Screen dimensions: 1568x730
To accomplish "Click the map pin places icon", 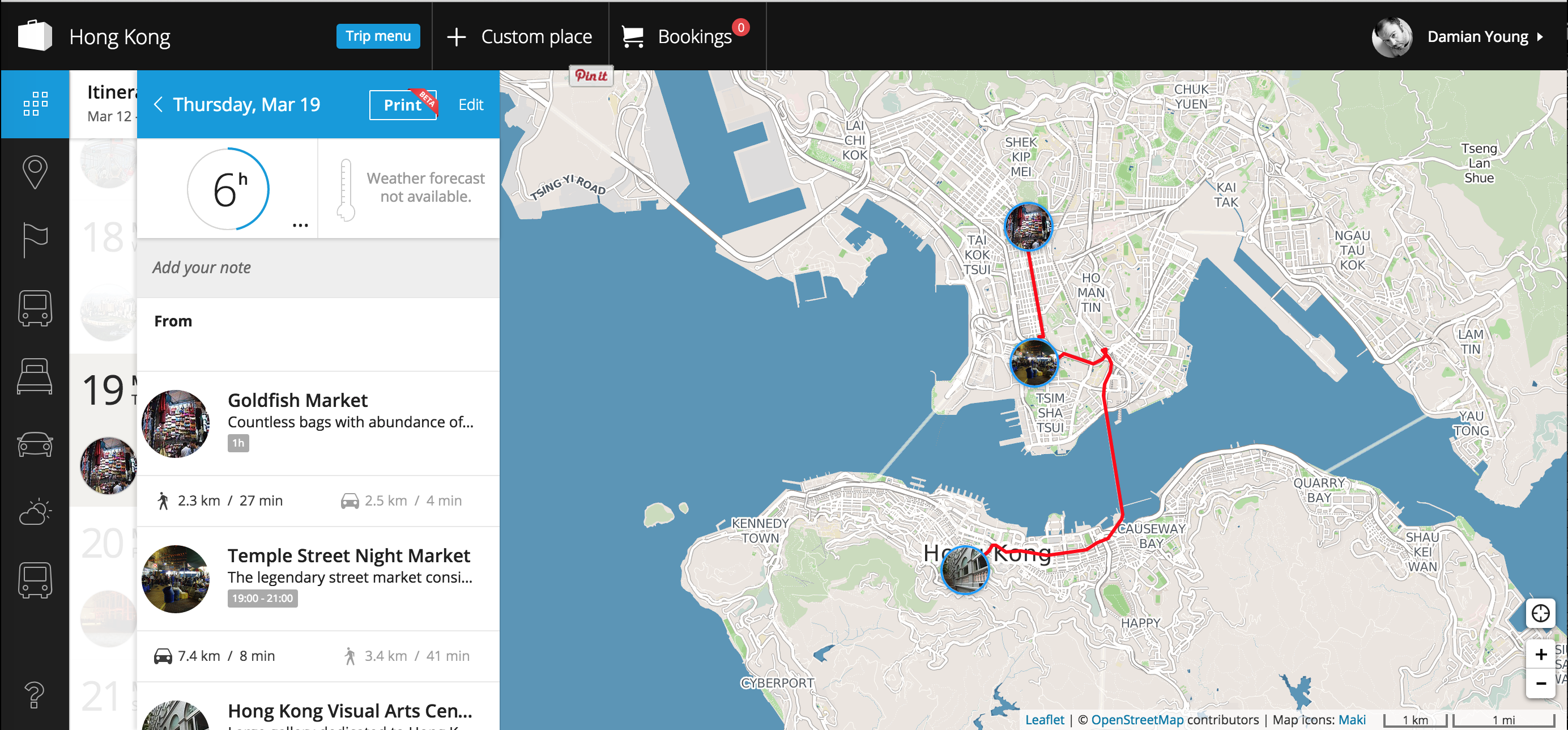I will tap(35, 172).
